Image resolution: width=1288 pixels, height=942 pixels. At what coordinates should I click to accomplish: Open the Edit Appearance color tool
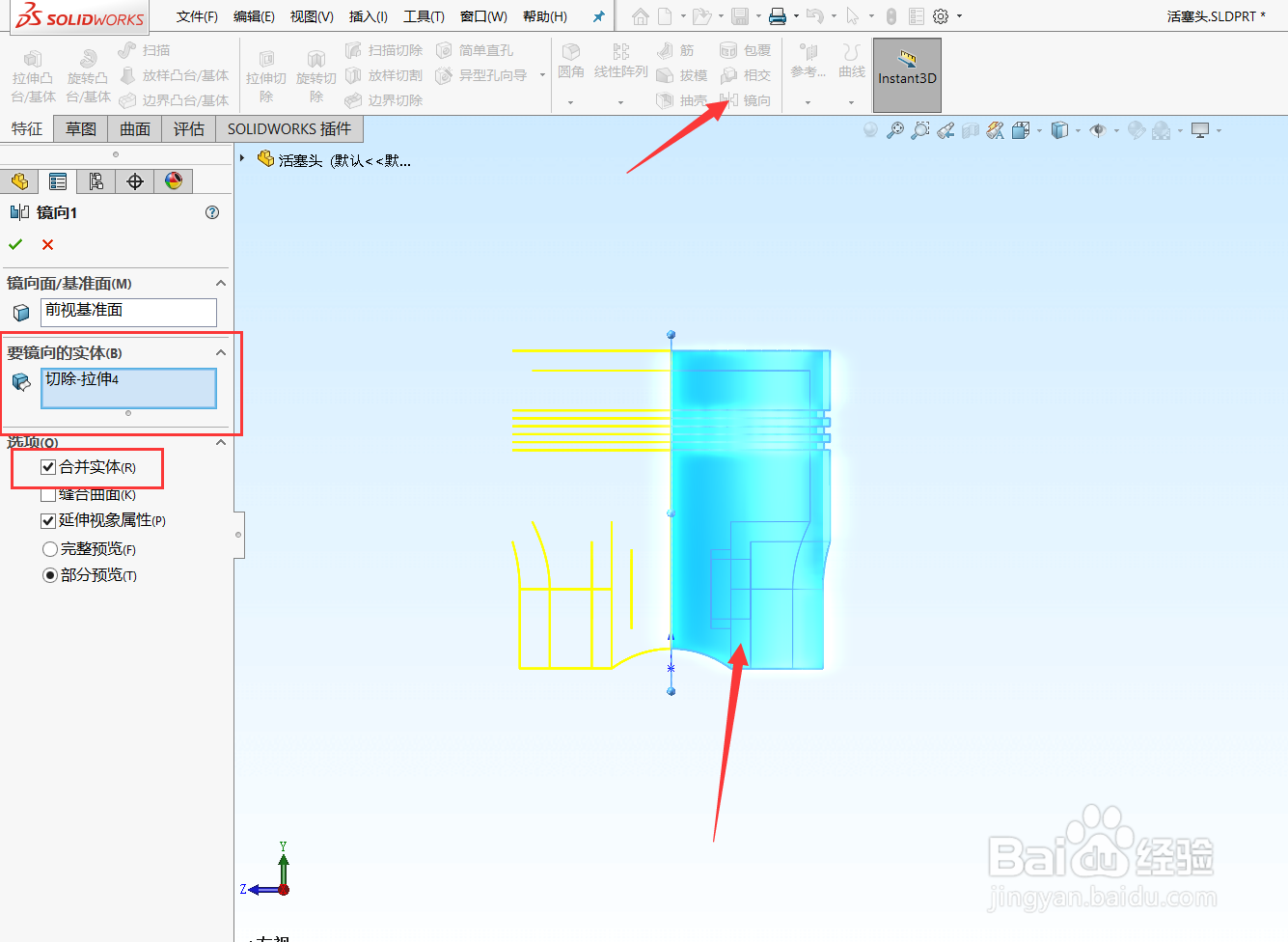click(x=1135, y=129)
